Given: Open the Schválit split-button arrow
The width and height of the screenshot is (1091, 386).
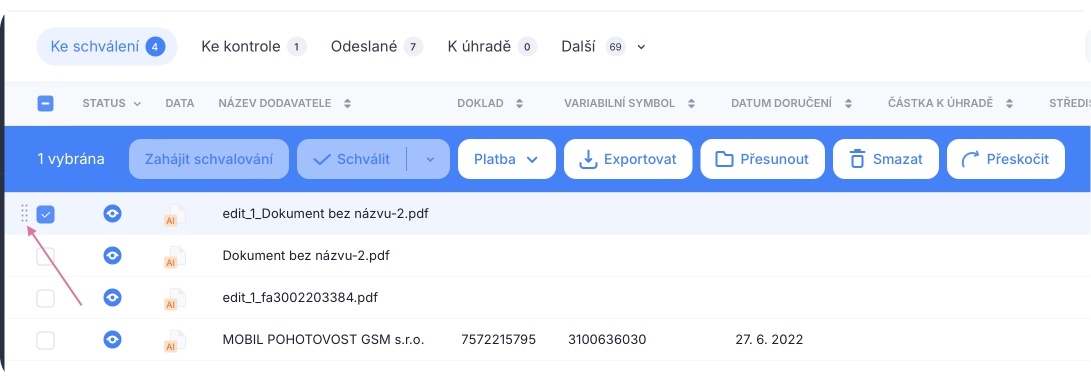Looking at the screenshot, I should pos(429,159).
